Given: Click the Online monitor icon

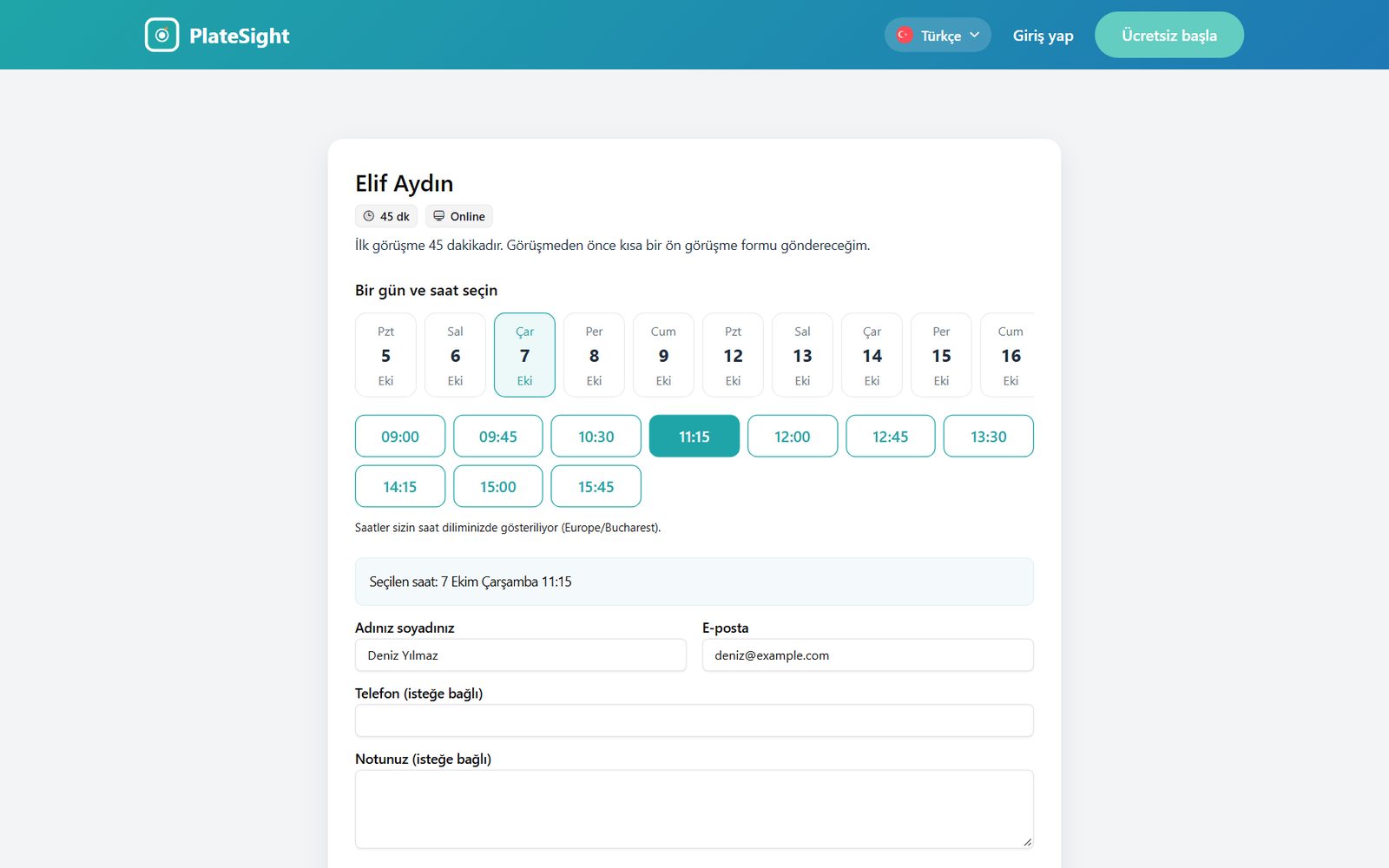Looking at the screenshot, I should [439, 216].
